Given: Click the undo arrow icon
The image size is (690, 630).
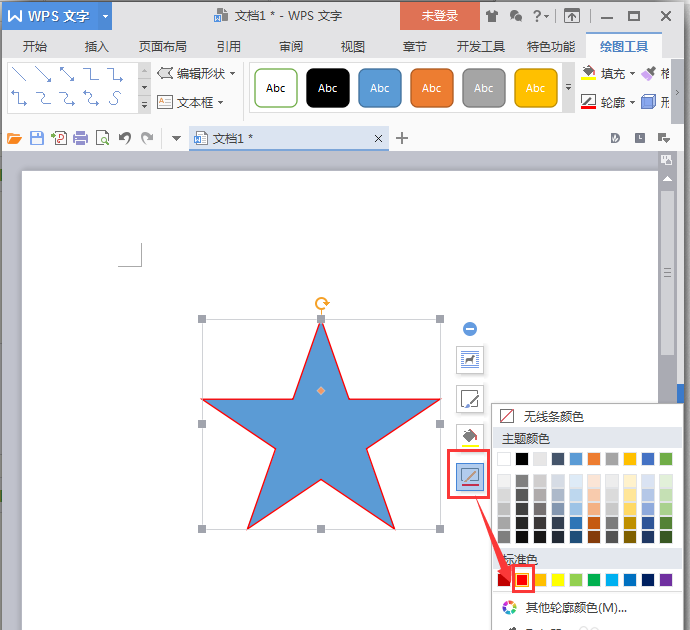Looking at the screenshot, I should [125, 139].
